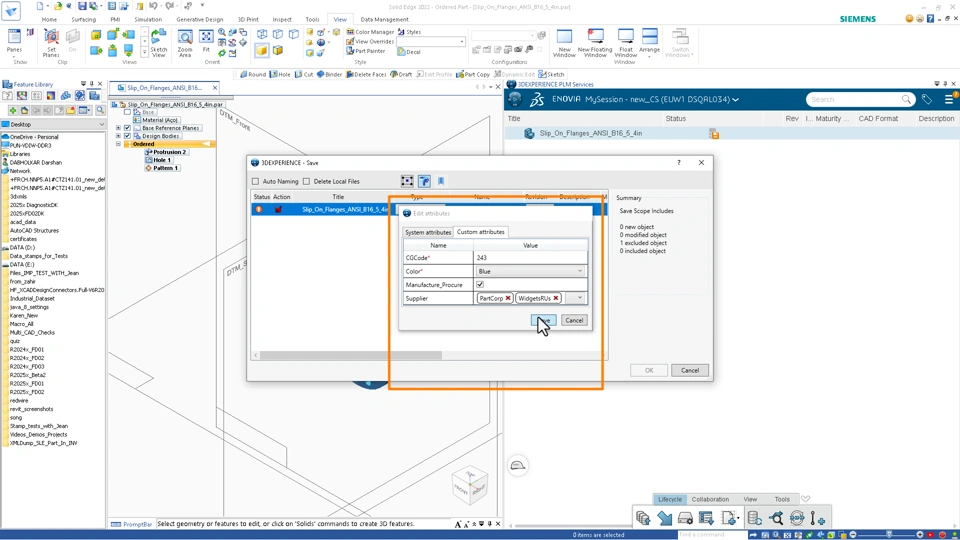Click the tag icon in the ENOVIA header
Screen dimensions: 960x540
click(926, 99)
